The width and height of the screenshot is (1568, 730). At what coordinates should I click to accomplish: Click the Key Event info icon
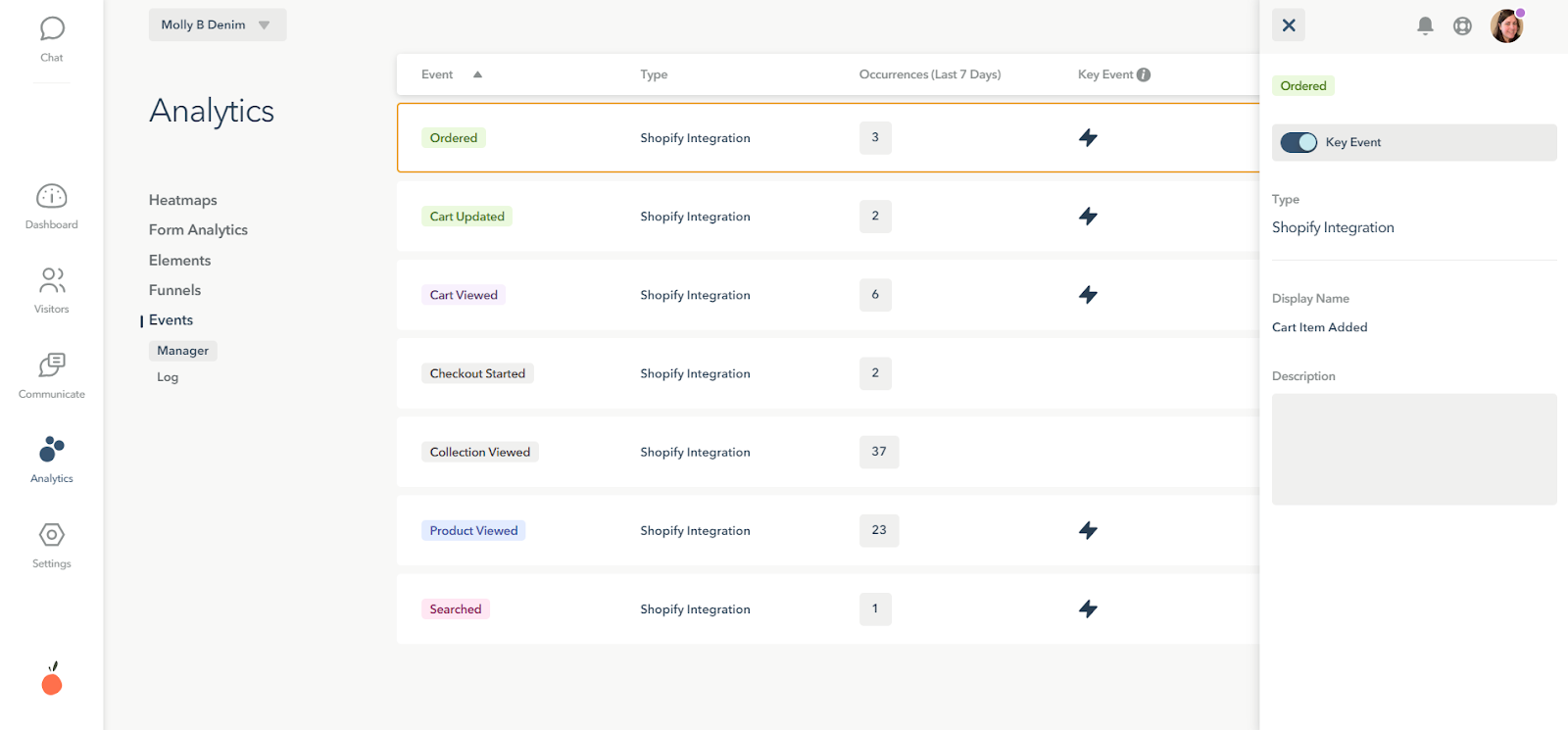point(1144,74)
